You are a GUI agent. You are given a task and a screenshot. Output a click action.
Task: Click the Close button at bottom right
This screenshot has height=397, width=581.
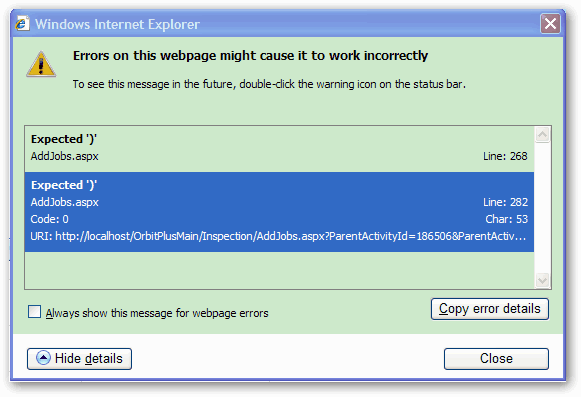(496, 358)
